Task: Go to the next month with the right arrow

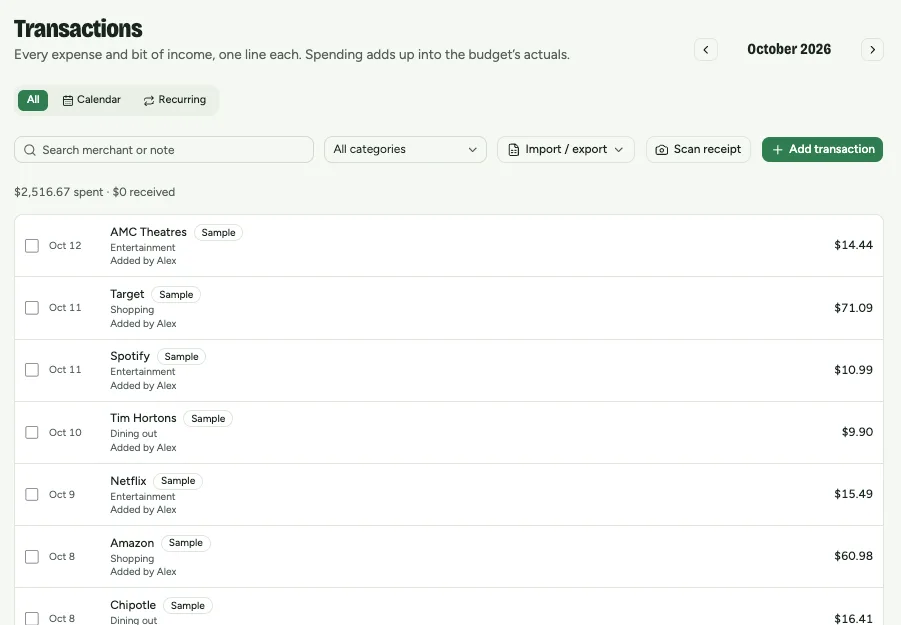Action: (872, 49)
